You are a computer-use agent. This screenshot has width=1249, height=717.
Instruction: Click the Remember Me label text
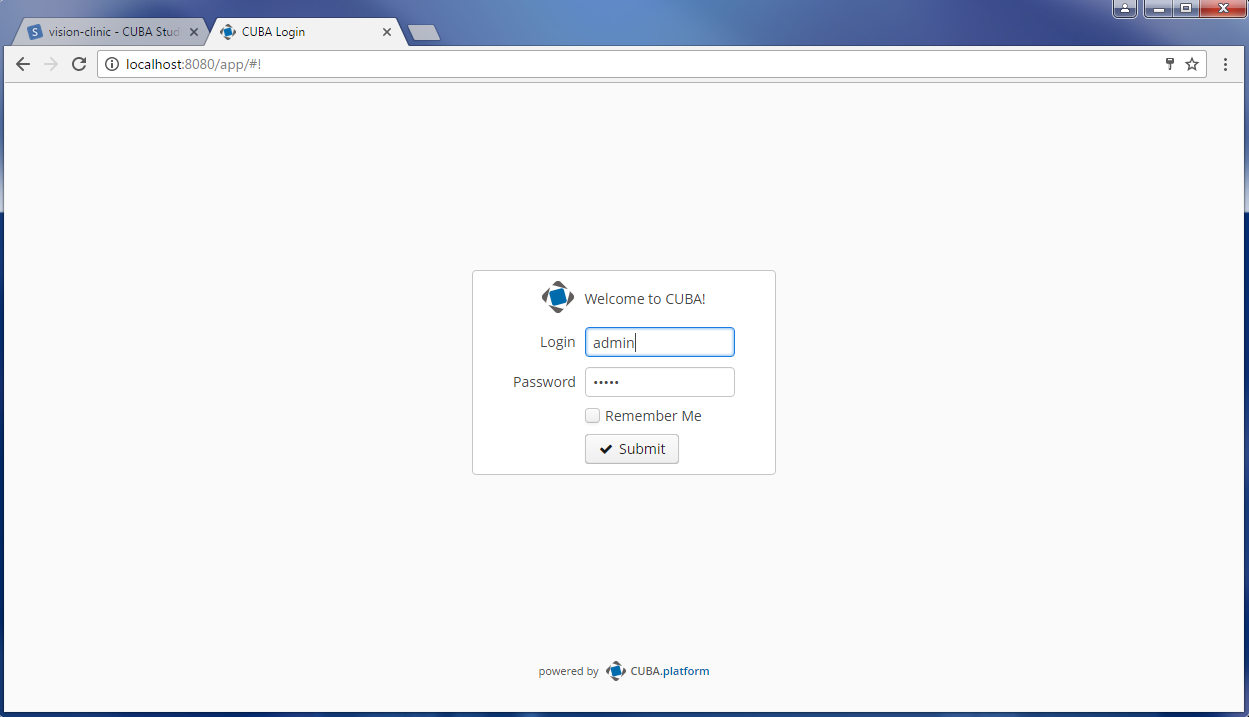653,416
